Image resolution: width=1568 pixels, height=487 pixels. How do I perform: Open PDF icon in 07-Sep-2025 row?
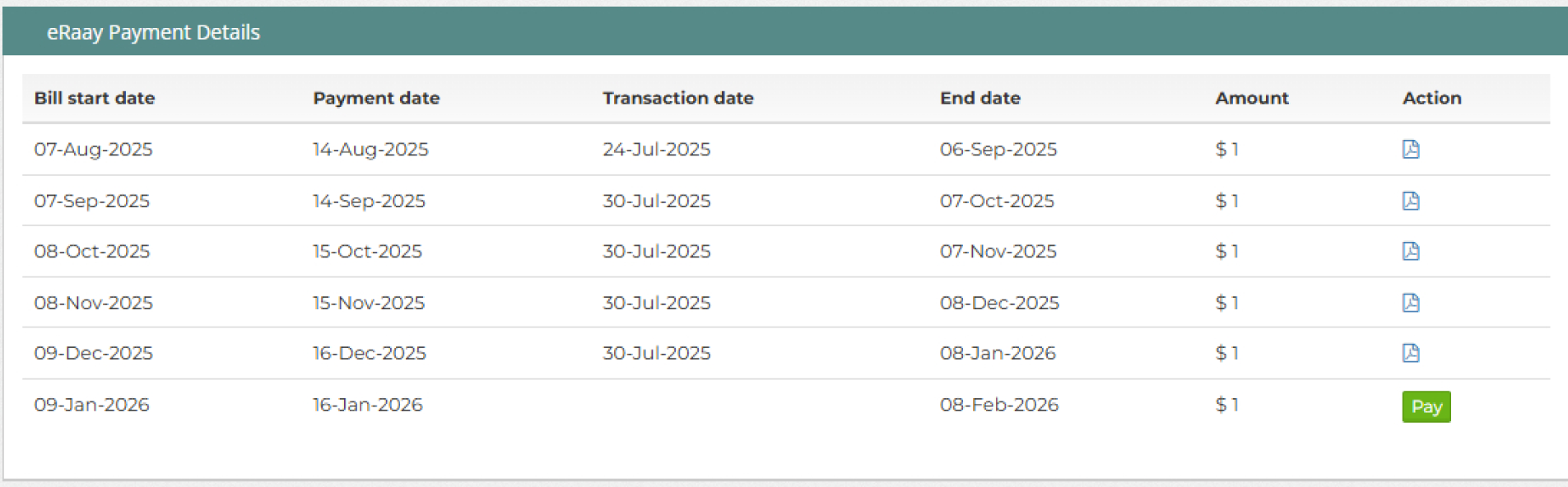click(1411, 201)
